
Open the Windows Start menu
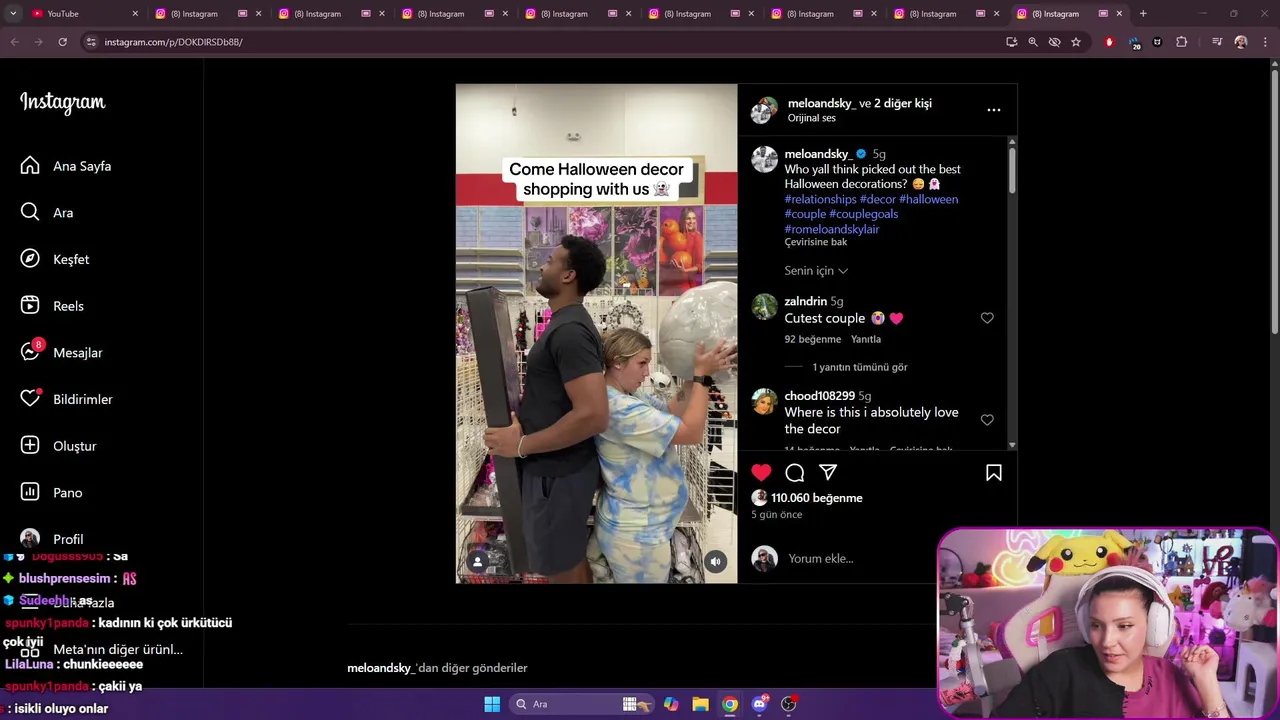coord(492,704)
